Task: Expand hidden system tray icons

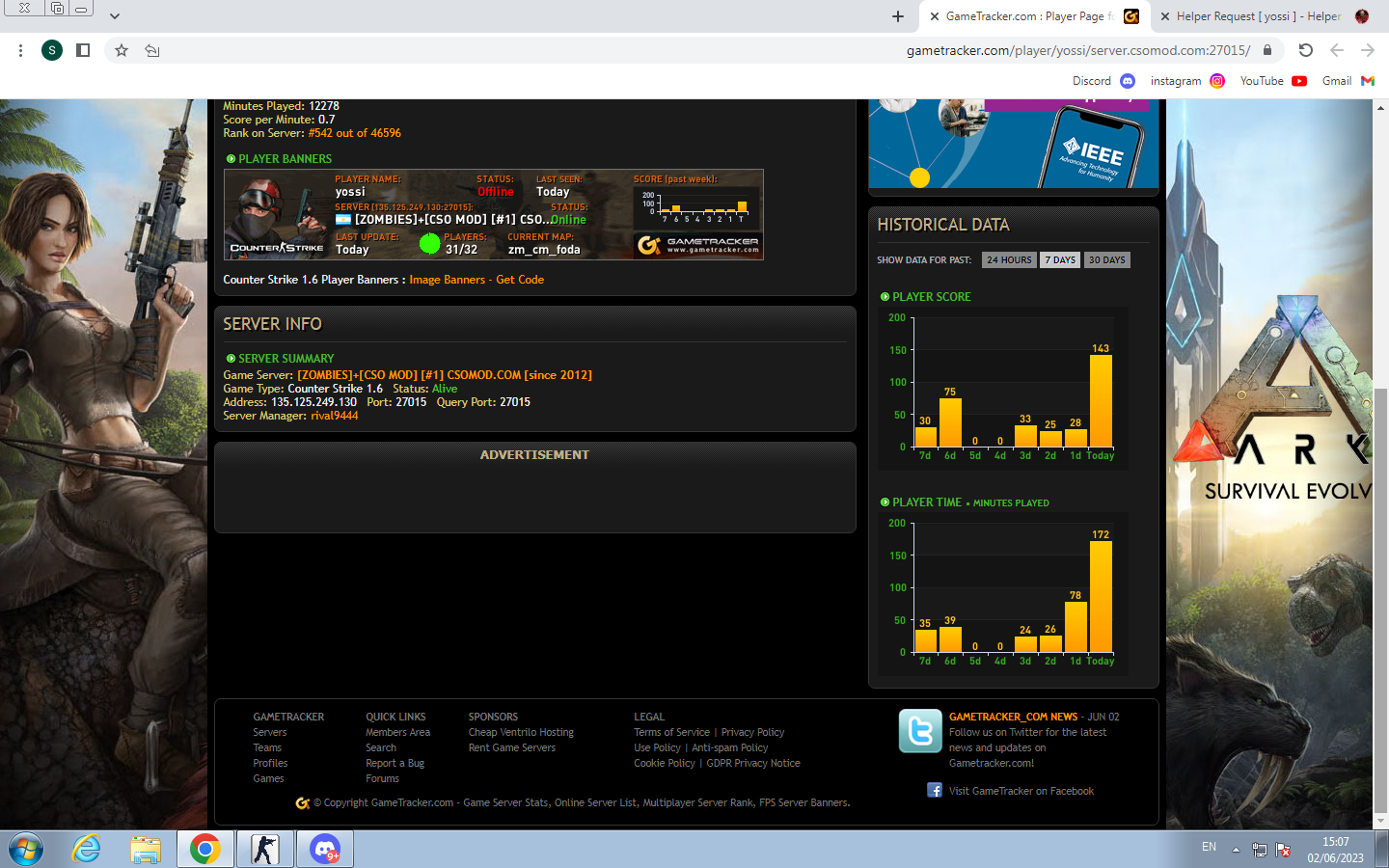Action: 1236,850
